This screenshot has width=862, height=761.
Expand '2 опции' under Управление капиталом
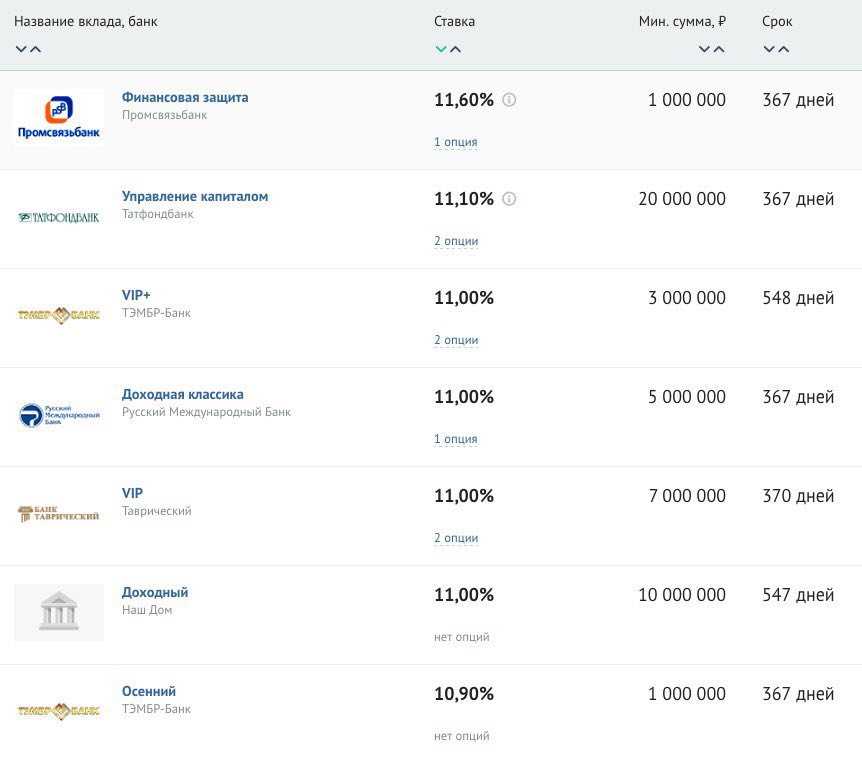tap(456, 241)
